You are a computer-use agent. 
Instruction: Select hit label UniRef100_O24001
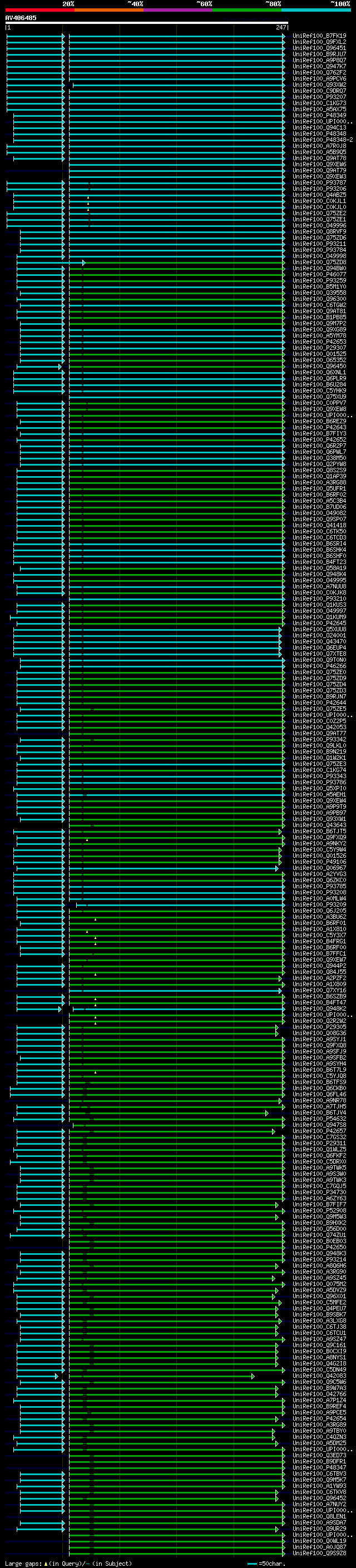point(319,635)
